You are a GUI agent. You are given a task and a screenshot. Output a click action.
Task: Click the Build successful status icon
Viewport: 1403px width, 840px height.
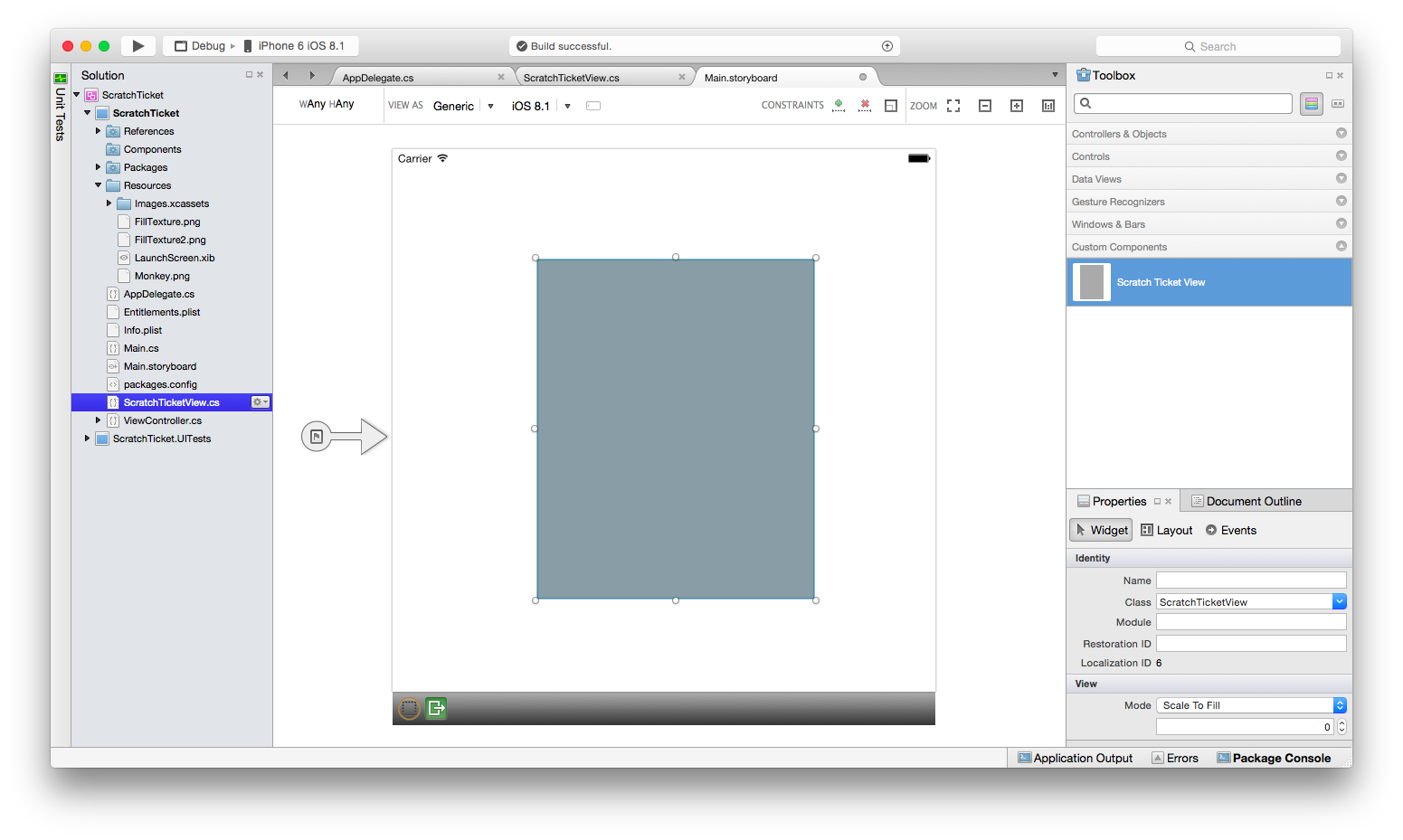point(522,46)
